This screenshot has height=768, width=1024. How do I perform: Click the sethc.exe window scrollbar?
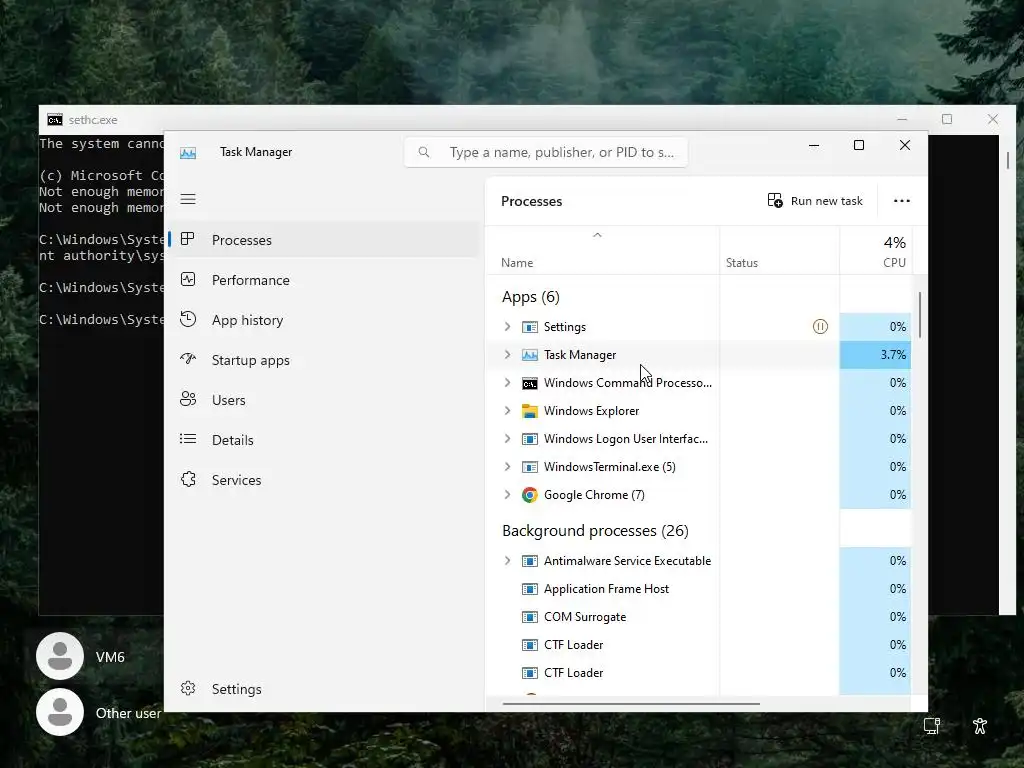pyautogui.click(x=1008, y=160)
